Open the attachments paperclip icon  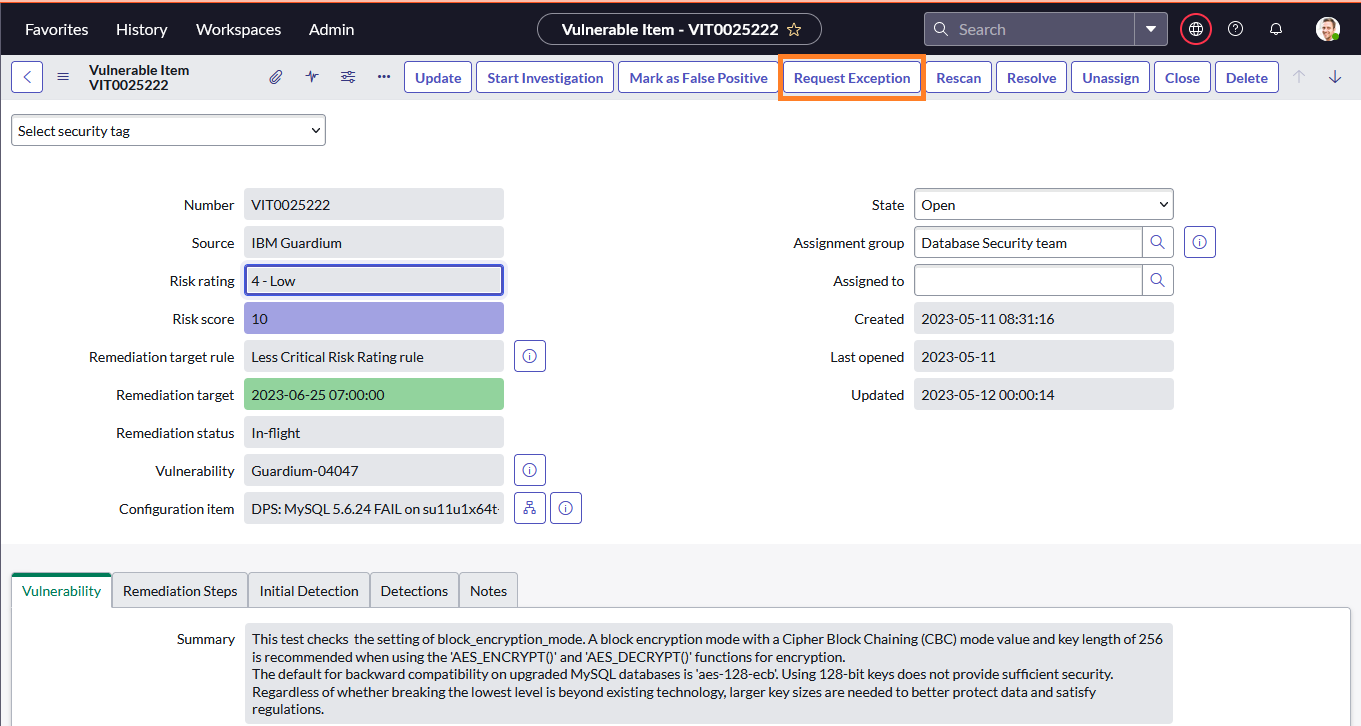tap(276, 76)
